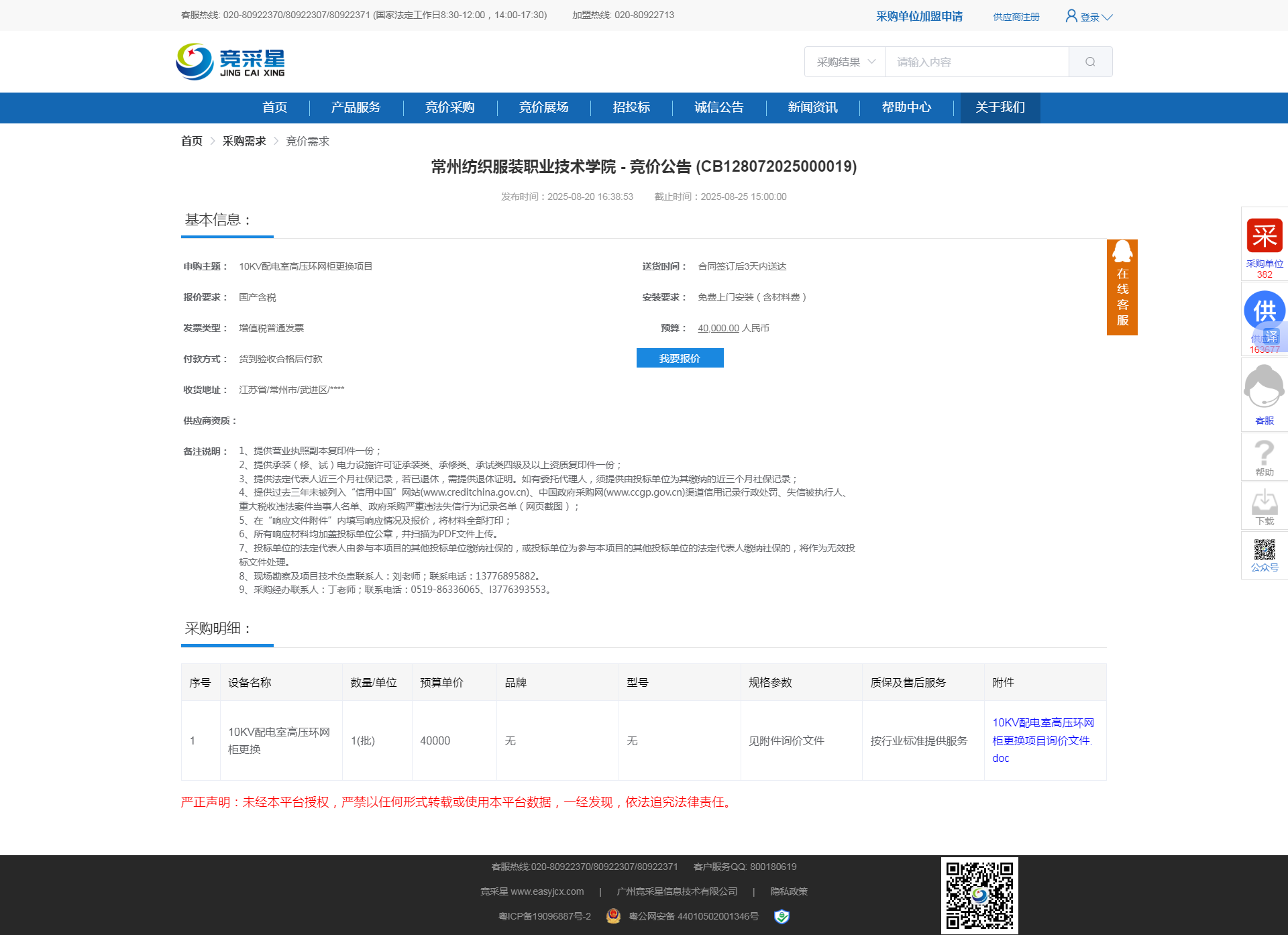Click the red 采购单位 sidebar icon
Viewport: 1288px width, 935px height.
1265,236
